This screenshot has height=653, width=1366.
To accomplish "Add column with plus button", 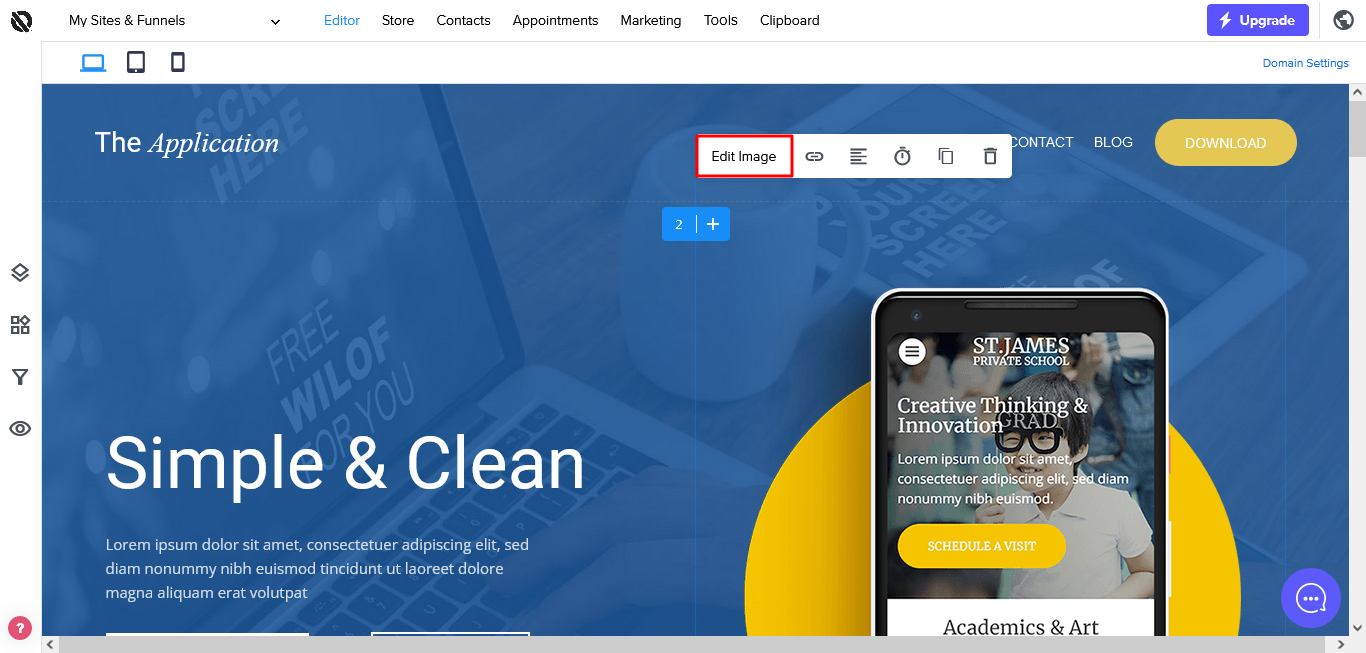I will pyautogui.click(x=713, y=224).
